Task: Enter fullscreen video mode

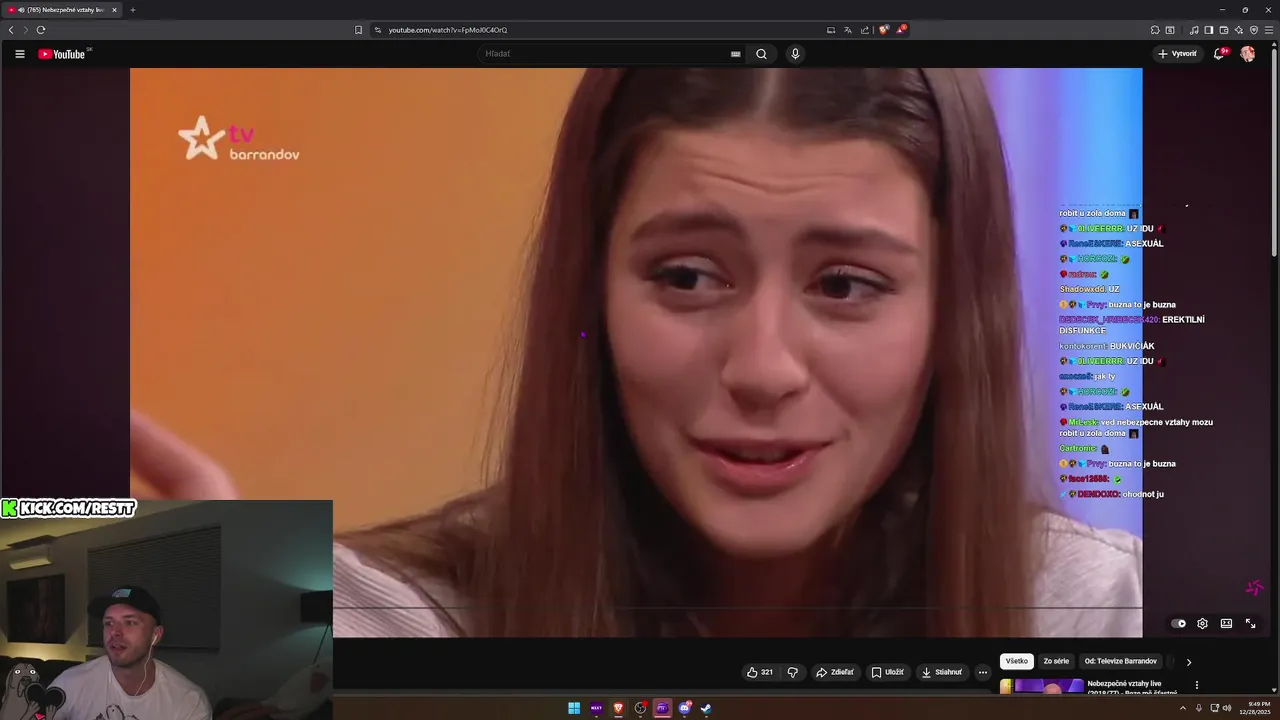Action: click(1250, 623)
